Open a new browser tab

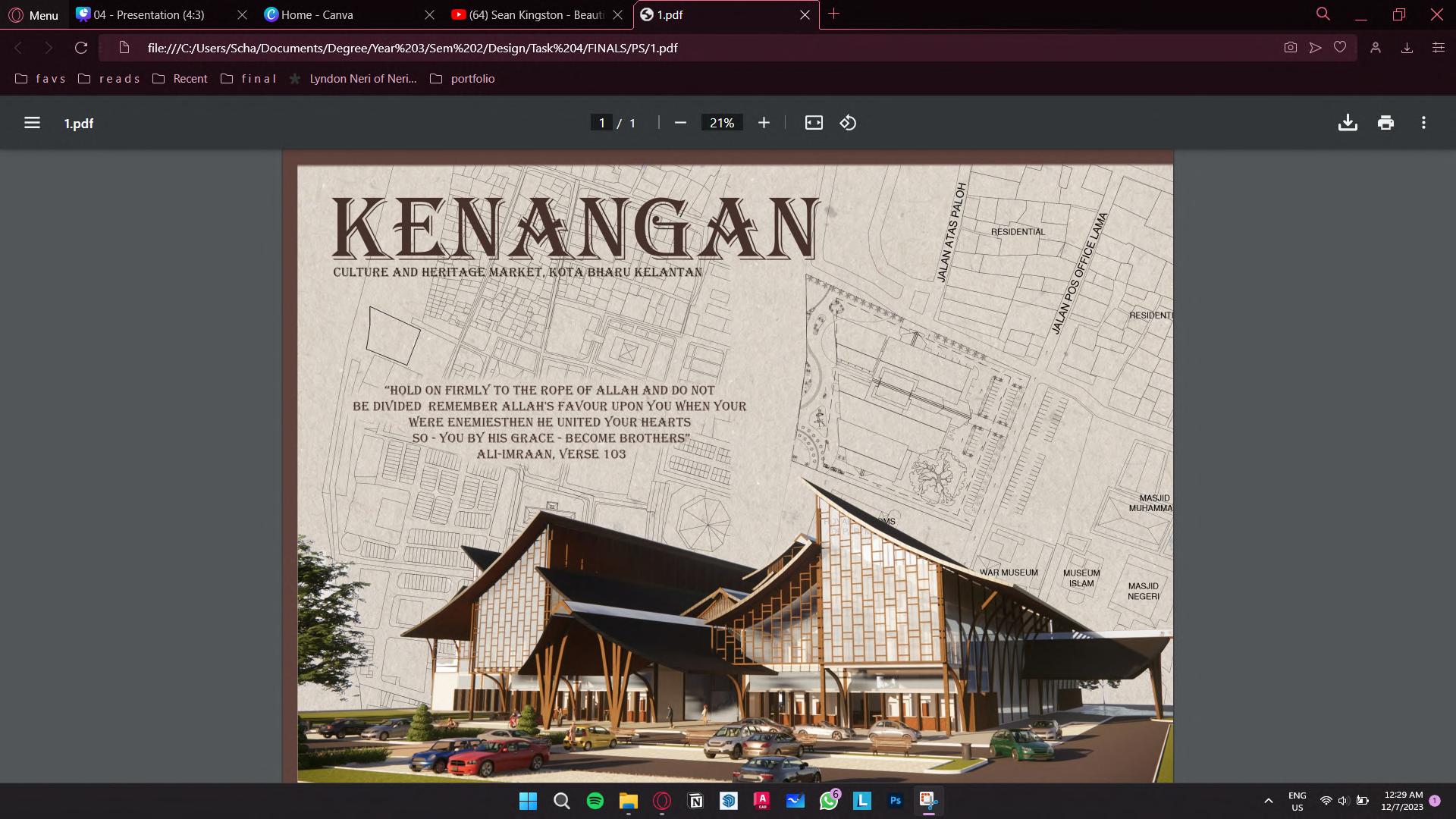834,14
